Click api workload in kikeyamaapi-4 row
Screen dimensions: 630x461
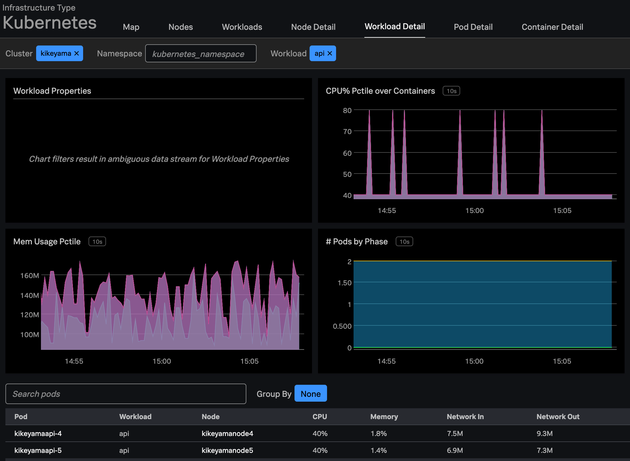[x=124, y=433]
